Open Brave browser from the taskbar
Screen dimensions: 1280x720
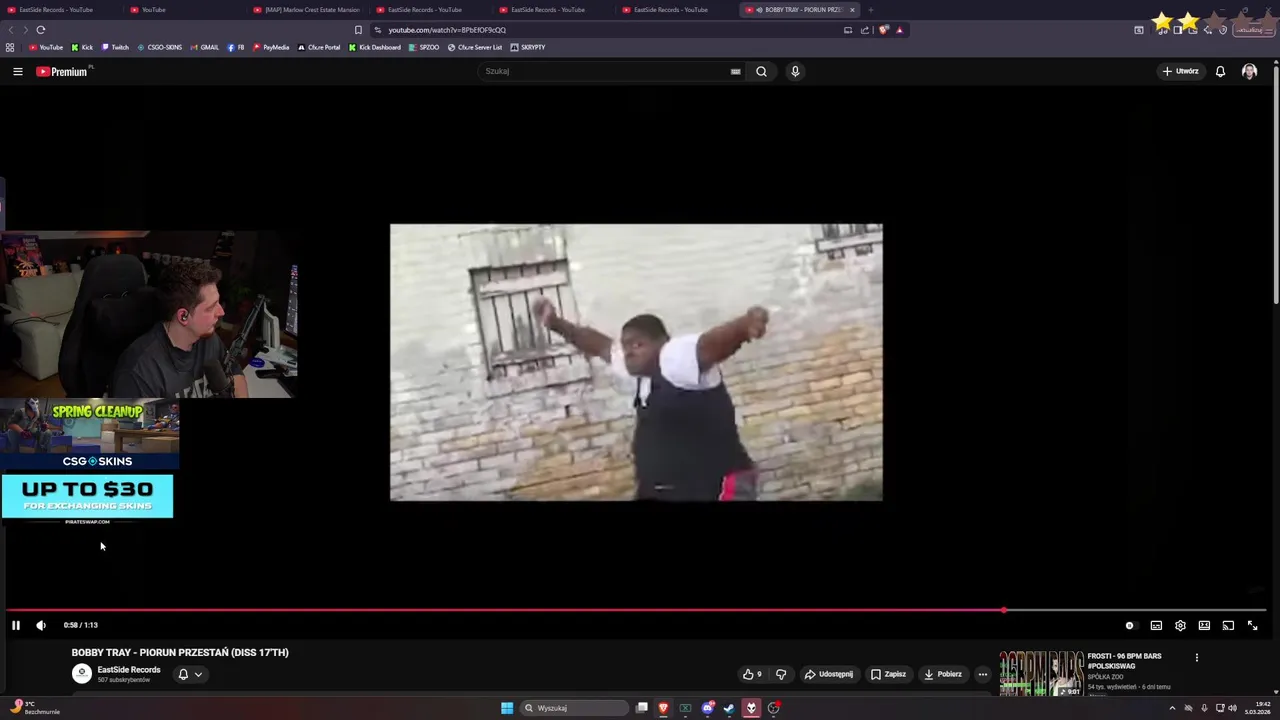[x=663, y=708]
